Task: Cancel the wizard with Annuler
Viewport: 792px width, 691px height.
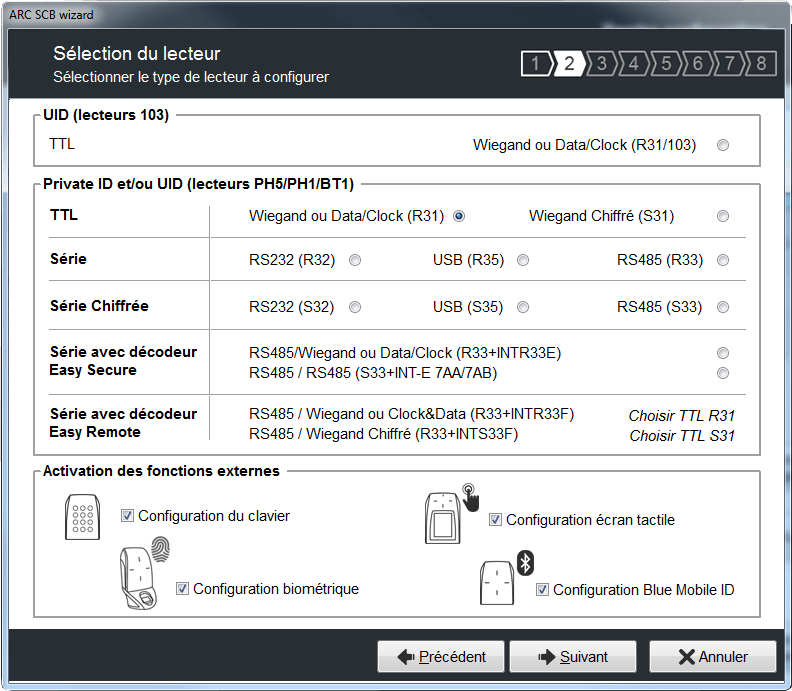Action: pyautogui.click(x=713, y=657)
